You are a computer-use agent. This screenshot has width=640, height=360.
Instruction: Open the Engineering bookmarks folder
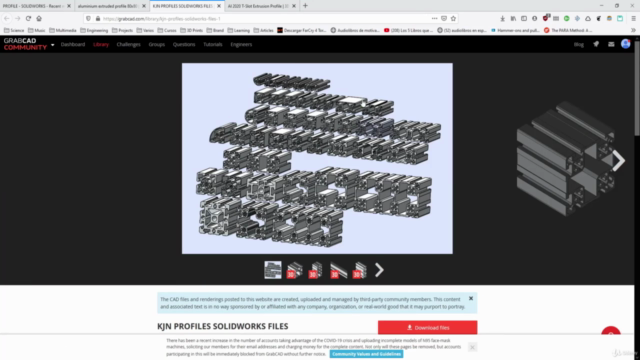94,30
